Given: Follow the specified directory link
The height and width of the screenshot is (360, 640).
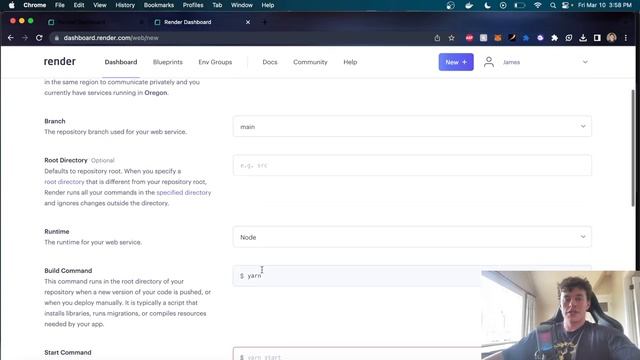Looking at the screenshot, I should tap(184, 192).
